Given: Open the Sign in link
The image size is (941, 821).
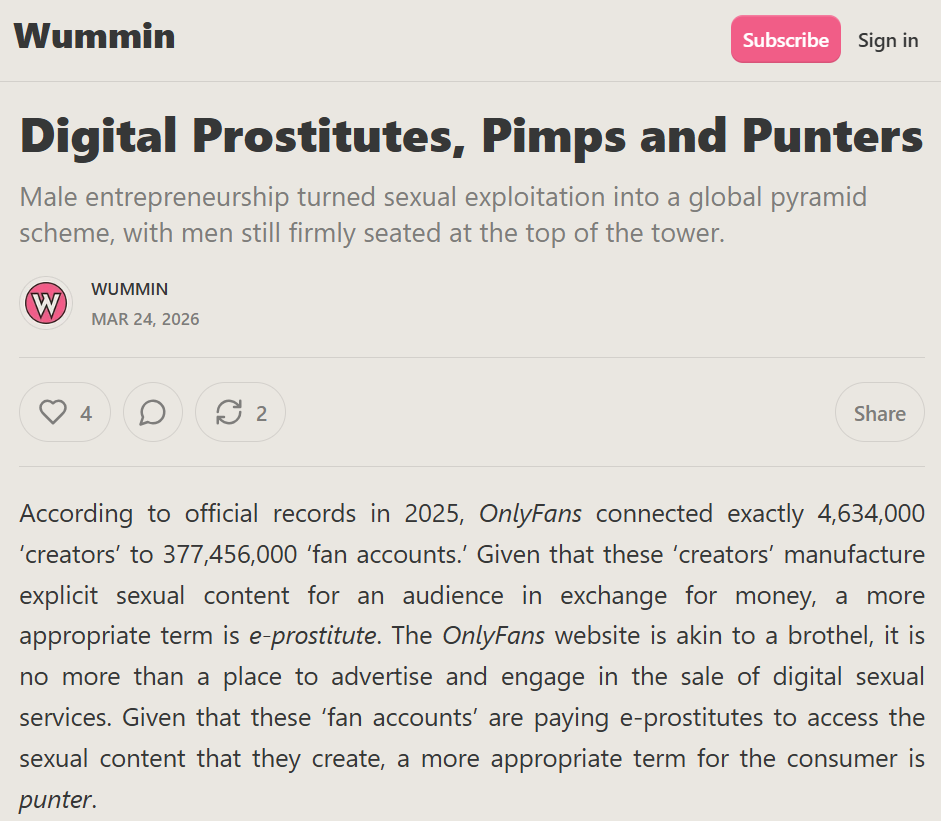Looking at the screenshot, I should coord(888,40).
